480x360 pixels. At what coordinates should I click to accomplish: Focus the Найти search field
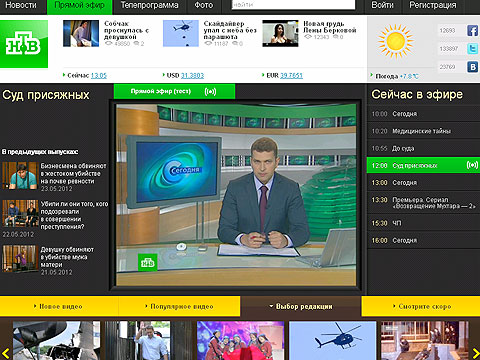[x=293, y=5]
